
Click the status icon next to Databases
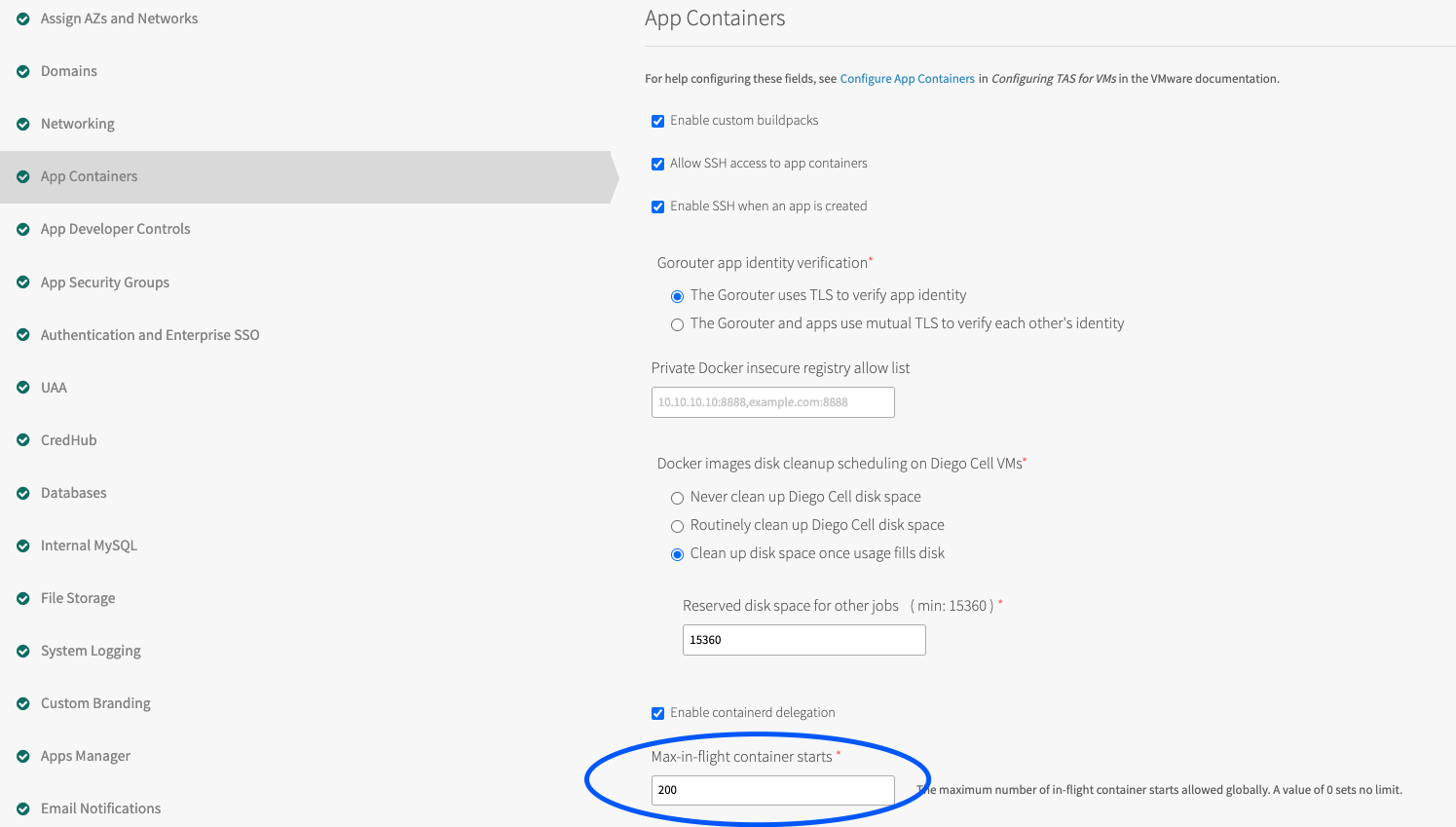point(23,493)
